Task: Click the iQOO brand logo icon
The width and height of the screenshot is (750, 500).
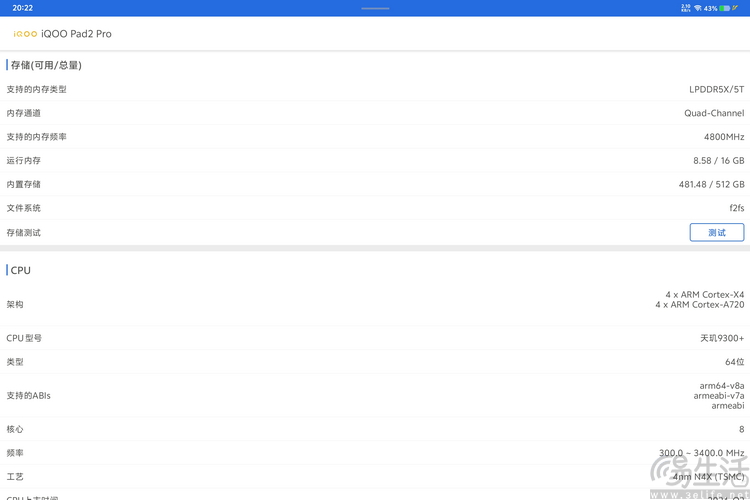Action: (x=25, y=34)
